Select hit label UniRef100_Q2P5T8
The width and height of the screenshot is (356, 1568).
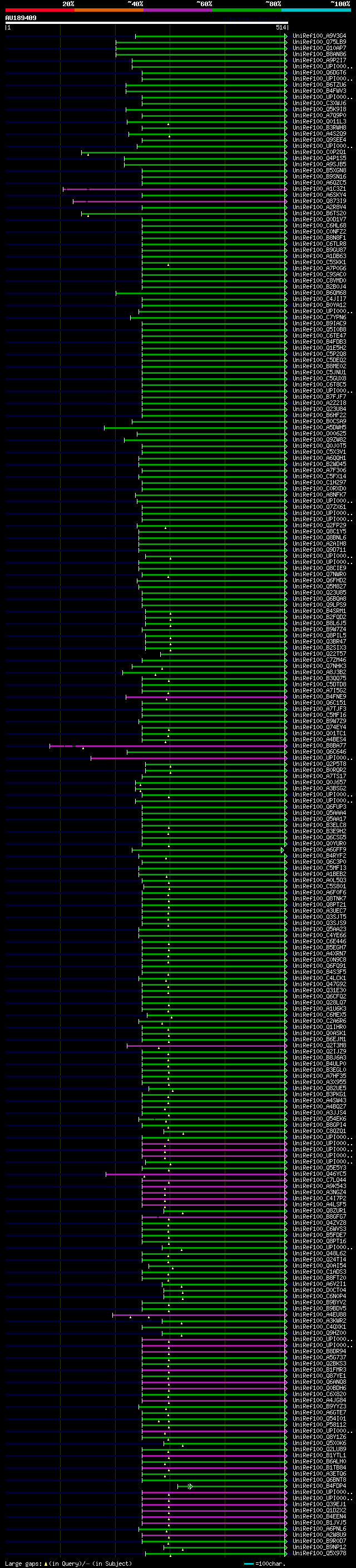(319, 764)
